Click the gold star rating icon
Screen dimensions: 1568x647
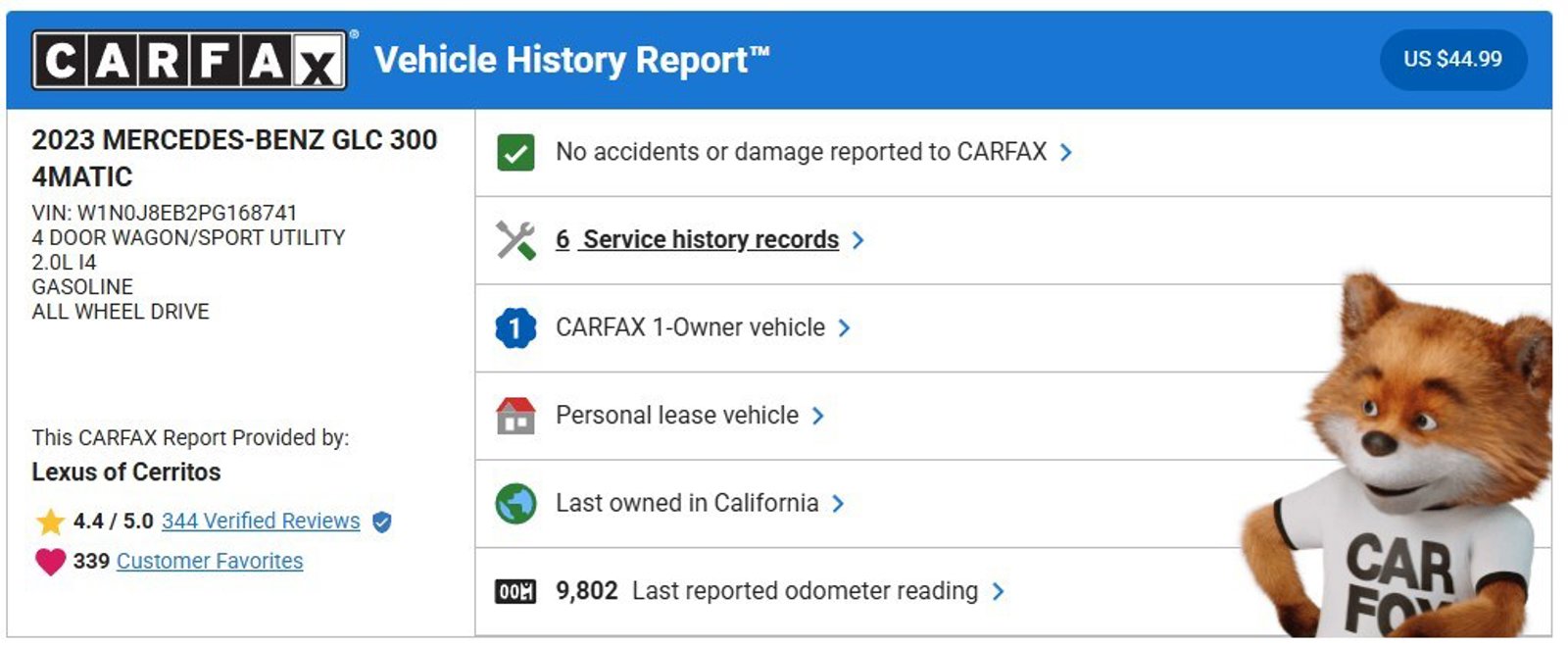50,521
